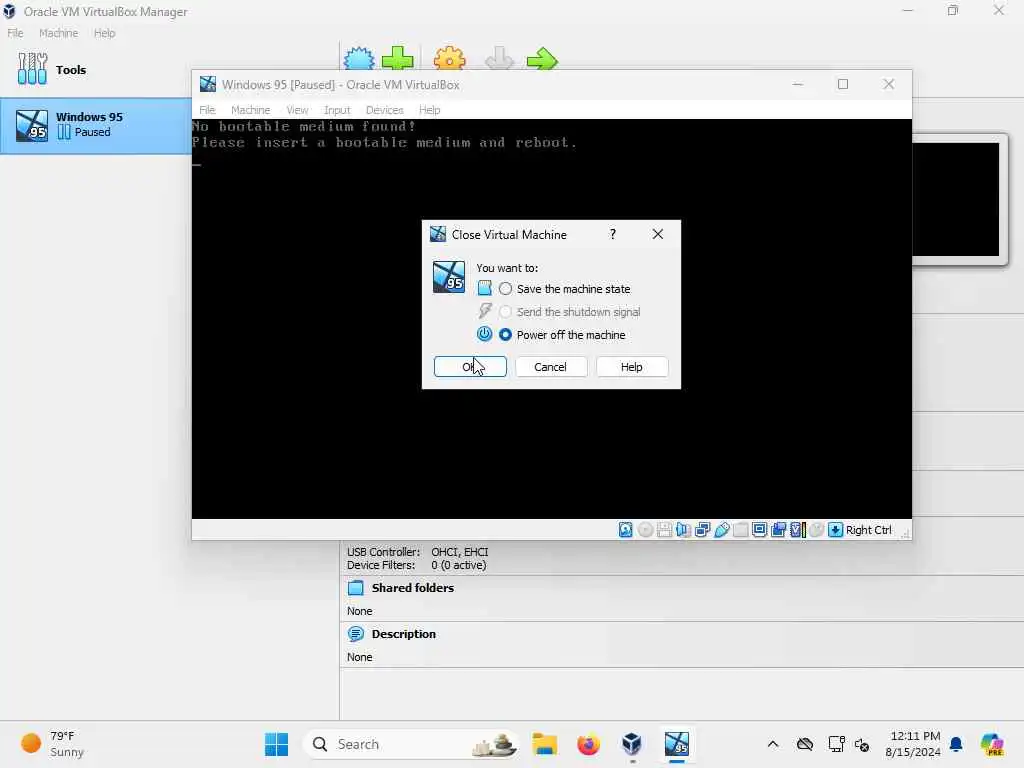
Task: Close the Close Virtual Machine dialog
Action: tap(658, 234)
